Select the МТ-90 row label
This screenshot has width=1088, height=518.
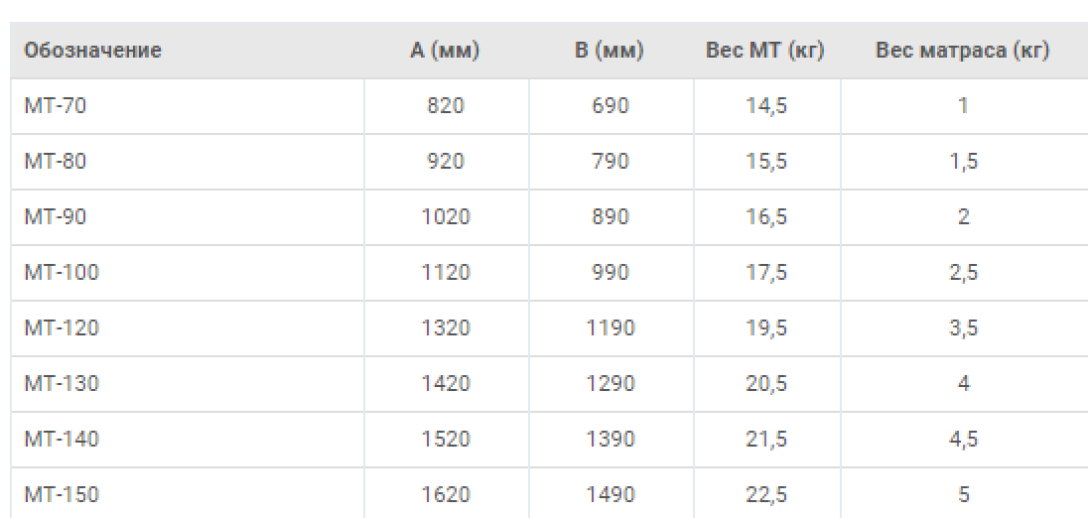(x=55, y=217)
